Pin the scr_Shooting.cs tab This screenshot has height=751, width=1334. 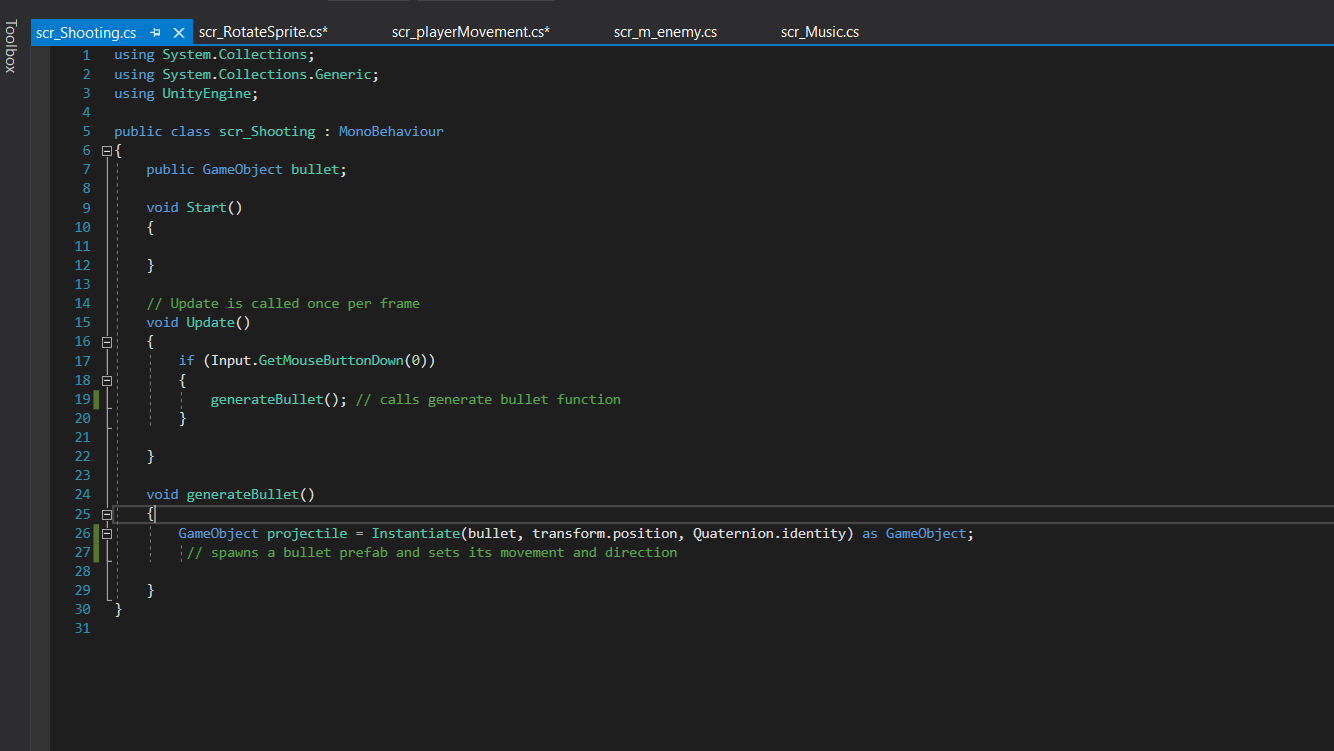155,32
